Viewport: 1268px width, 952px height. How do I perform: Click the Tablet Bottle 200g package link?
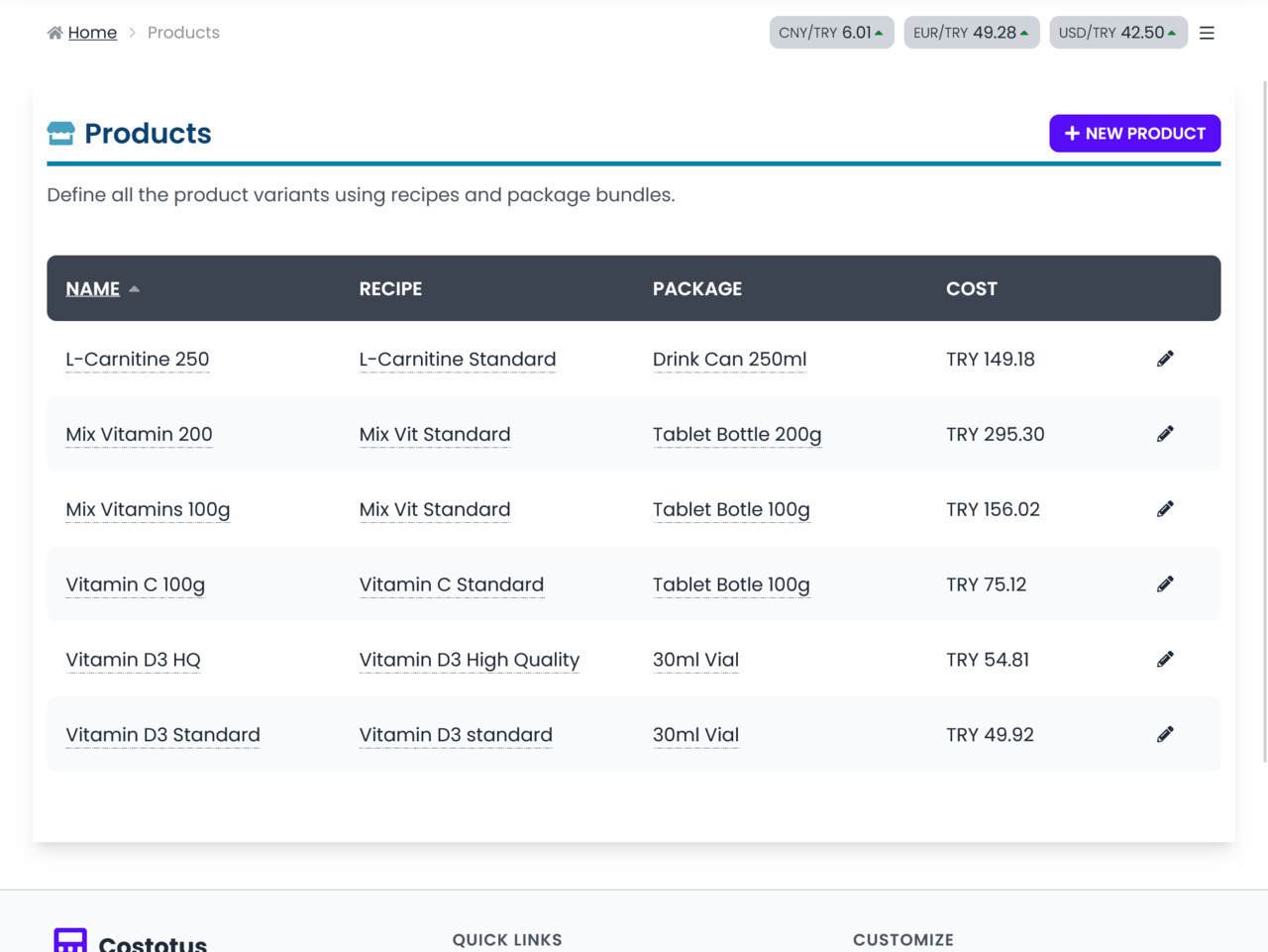click(736, 435)
